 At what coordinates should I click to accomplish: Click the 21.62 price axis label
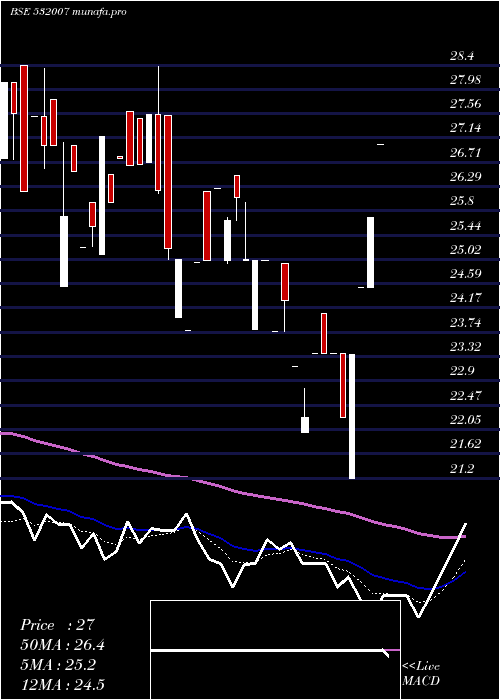click(465, 443)
